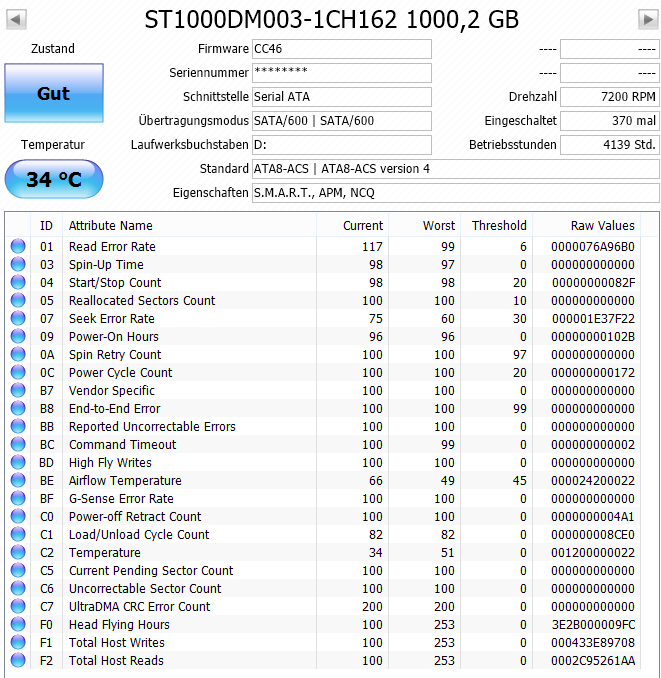Click raw value '00000000102B'
Image resolution: width=661 pixels, height=678 pixels.
pos(593,336)
